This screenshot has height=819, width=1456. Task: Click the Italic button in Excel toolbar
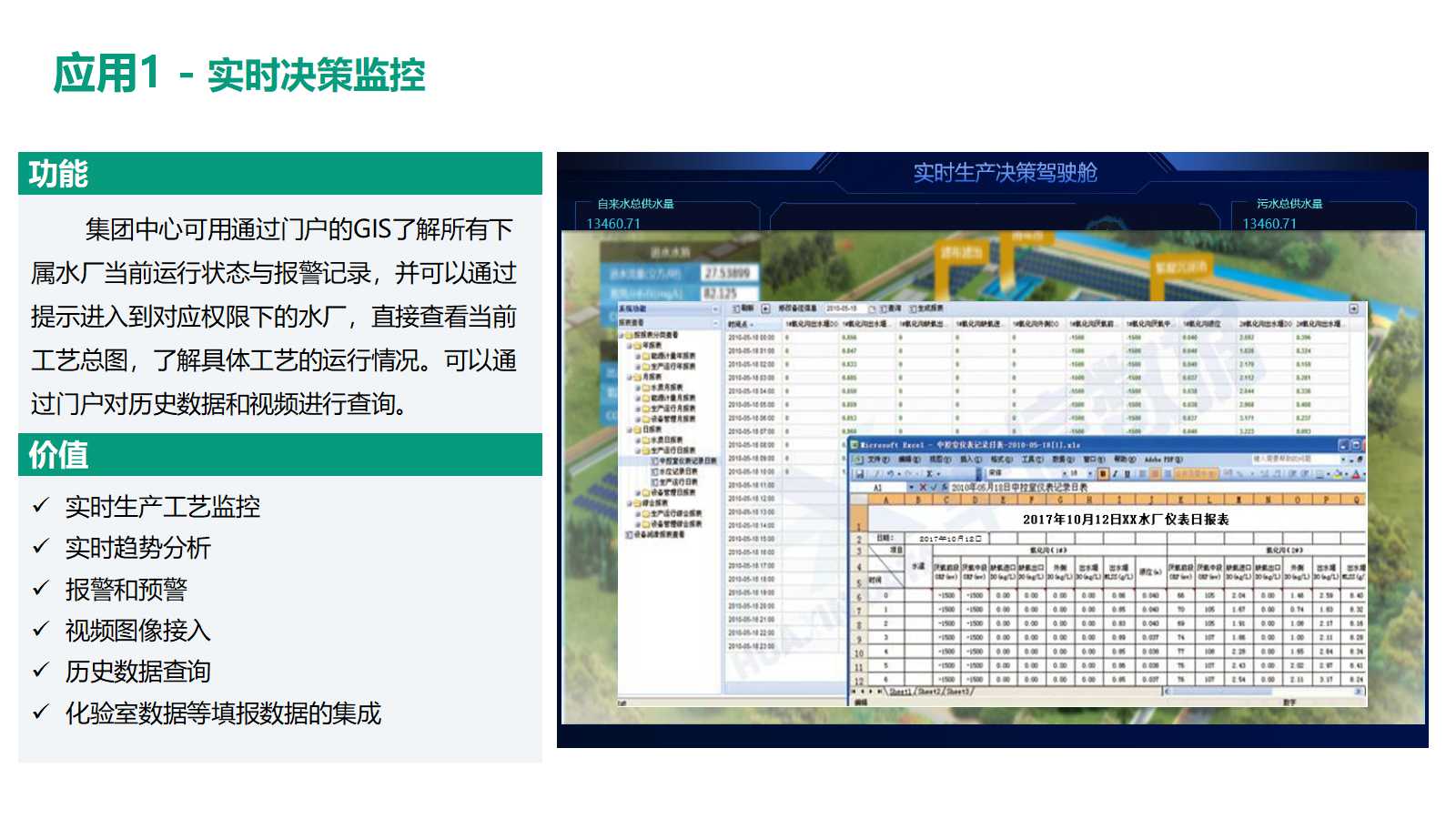tap(1115, 474)
